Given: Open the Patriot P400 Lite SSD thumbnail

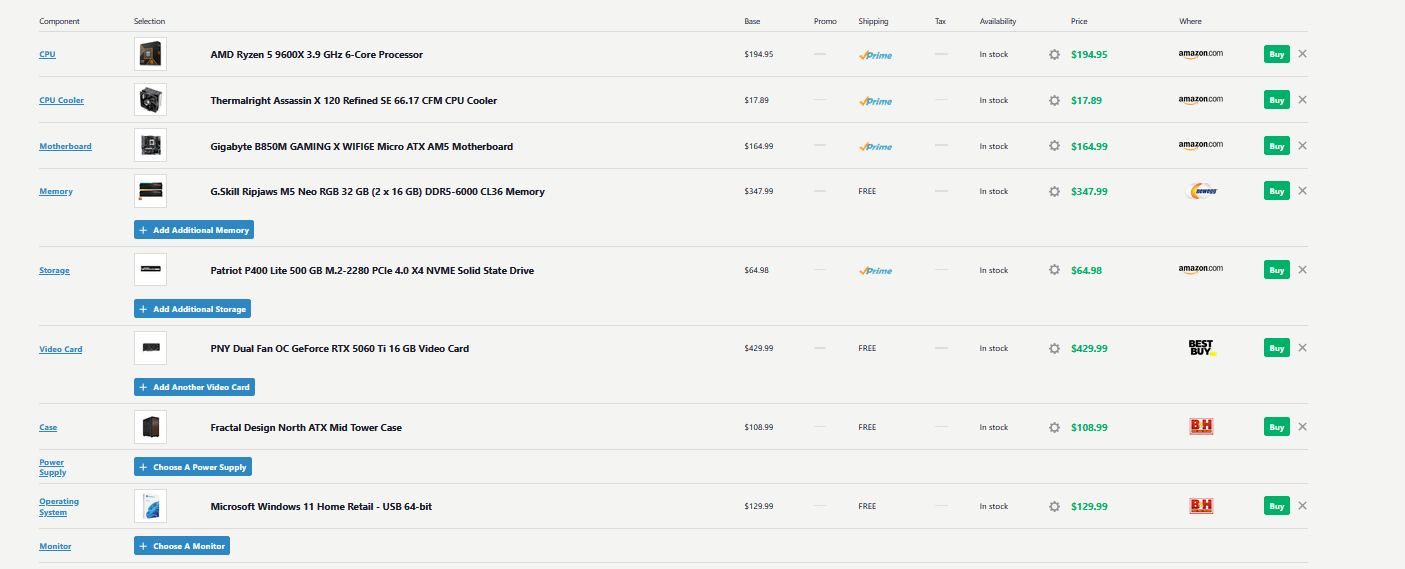Looking at the screenshot, I should [150, 270].
